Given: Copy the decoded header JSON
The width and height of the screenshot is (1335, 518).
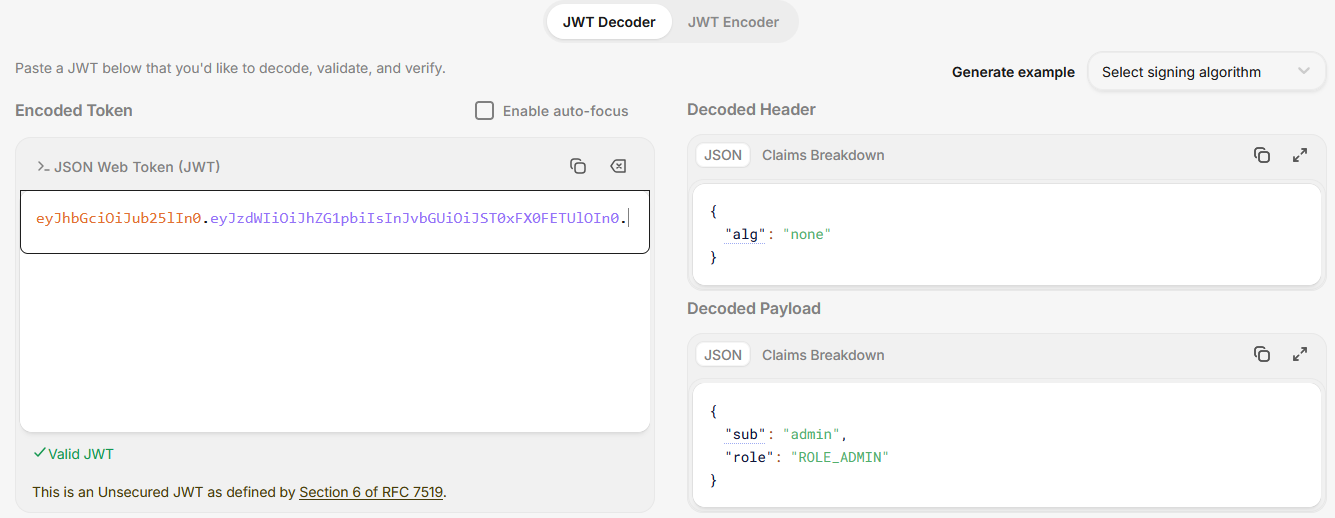Looking at the screenshot, I should tap(1262, 155).
